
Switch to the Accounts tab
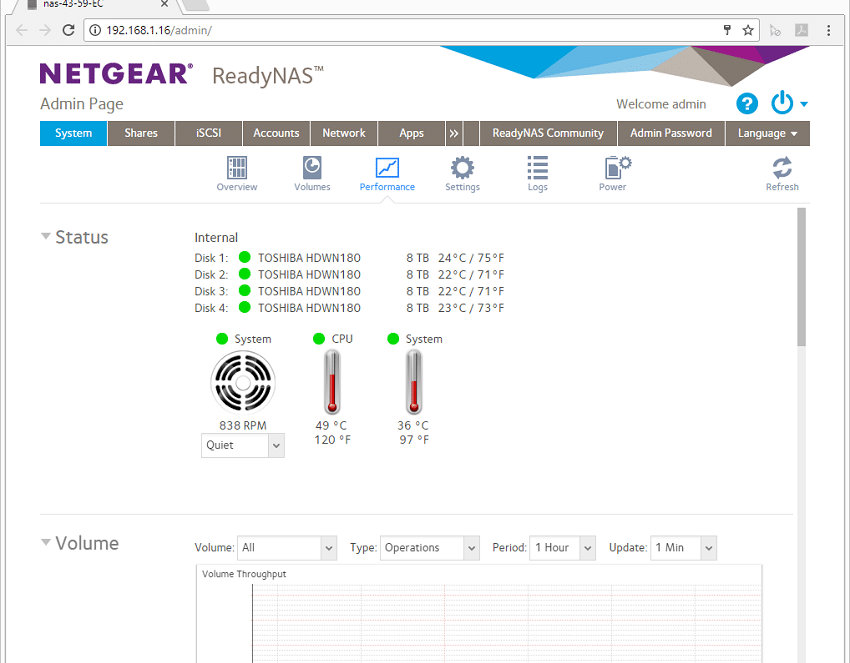click(276, 133)
